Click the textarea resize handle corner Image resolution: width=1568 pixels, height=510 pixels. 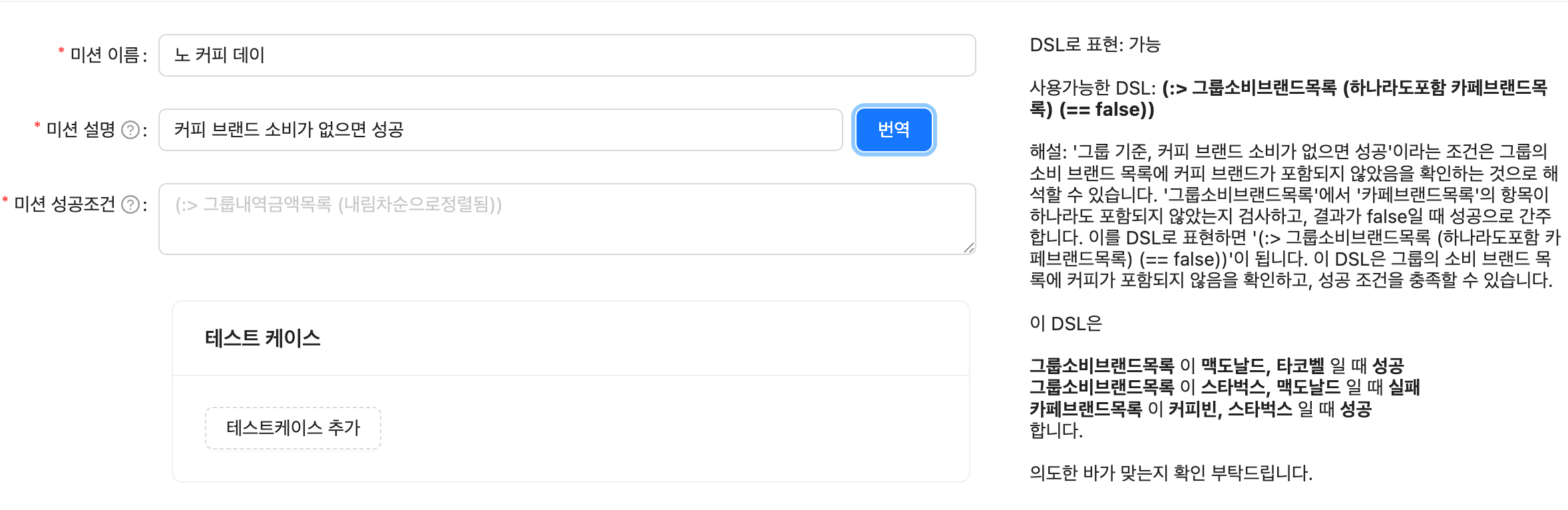coord(969,248)
